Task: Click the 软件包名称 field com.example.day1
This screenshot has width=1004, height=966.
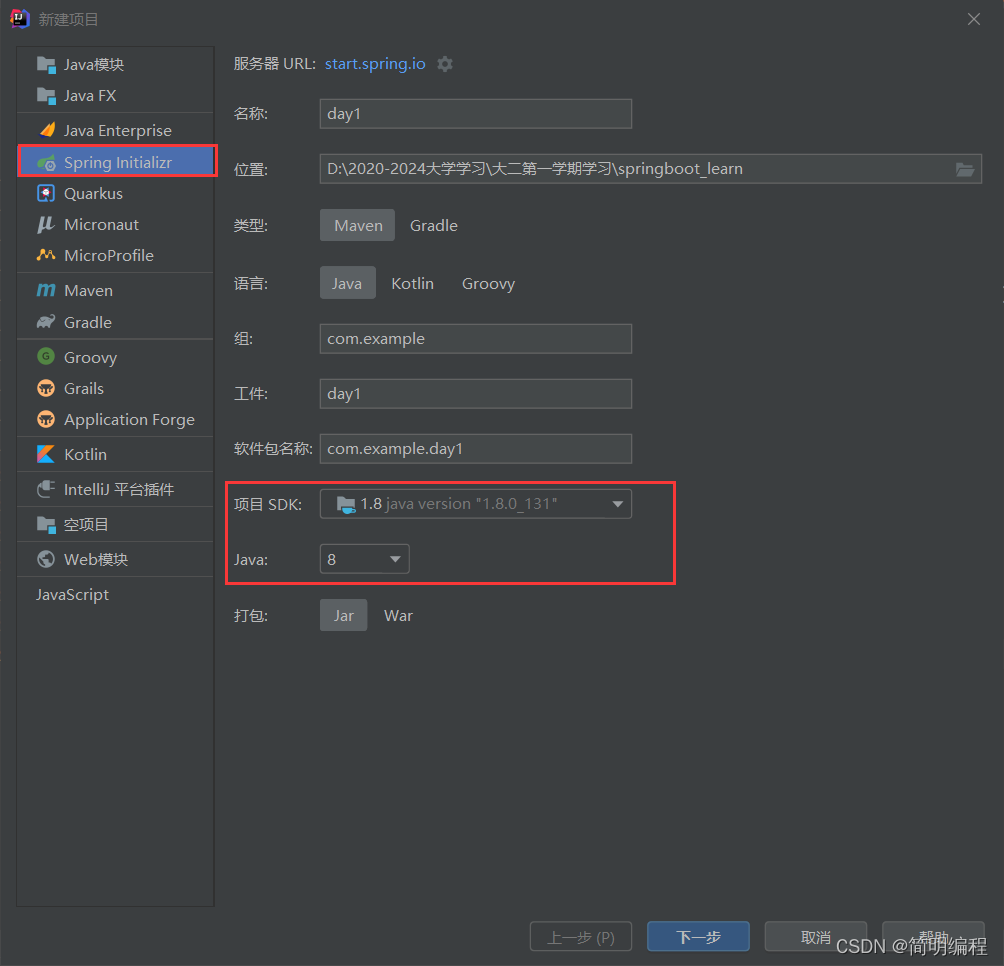Action: tap(476, 449)
